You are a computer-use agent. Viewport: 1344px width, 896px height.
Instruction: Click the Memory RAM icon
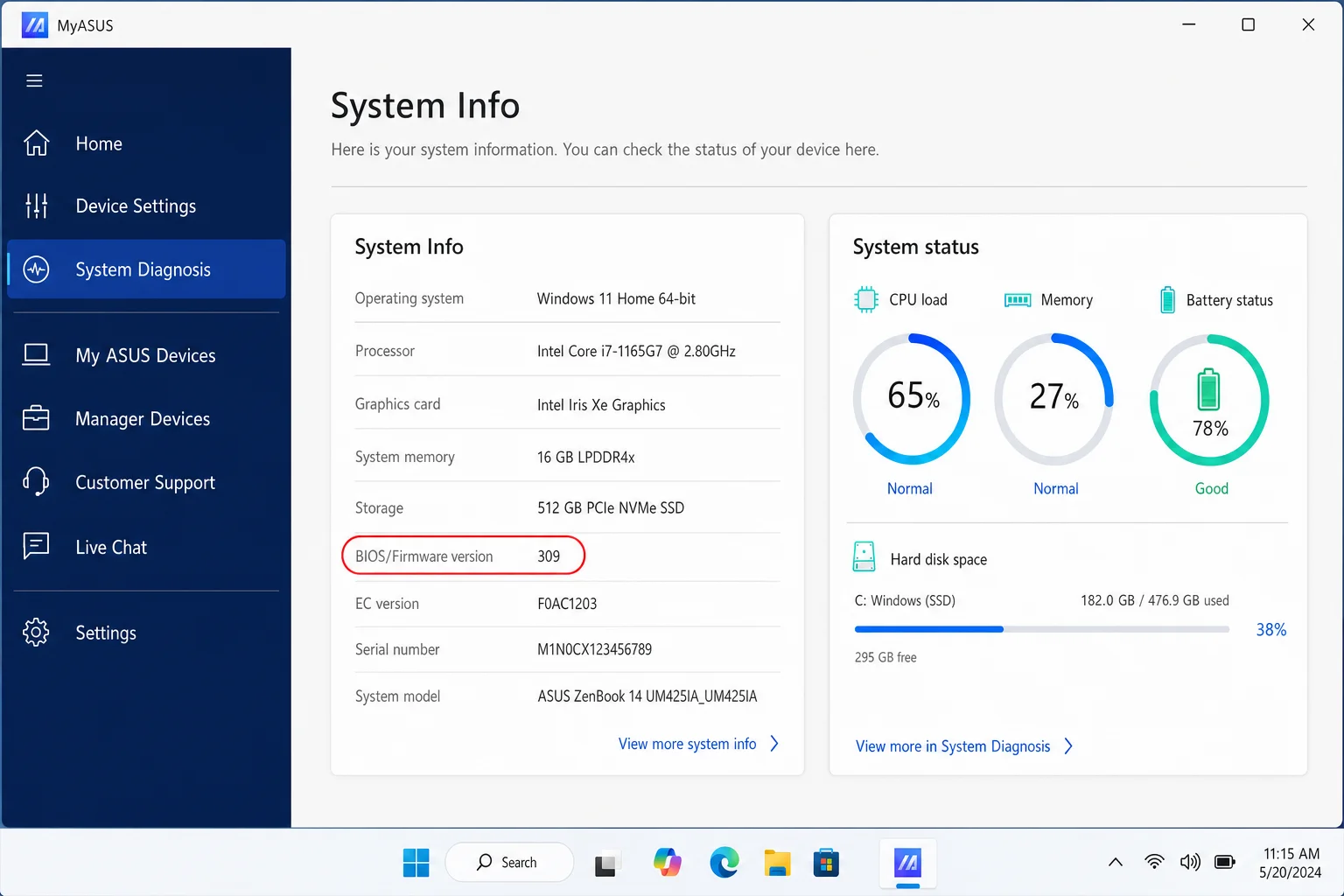coord(1018,300)
